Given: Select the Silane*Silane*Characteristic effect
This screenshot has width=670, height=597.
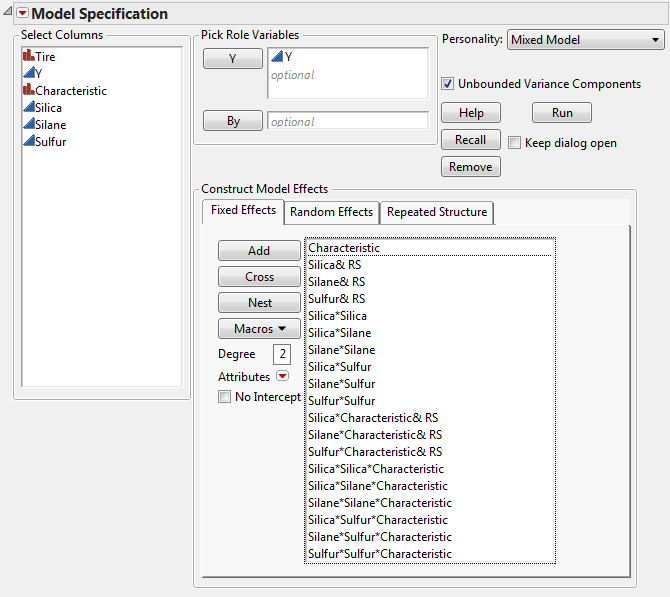Looking at the screenshot, I should click(x=430, y=503).
